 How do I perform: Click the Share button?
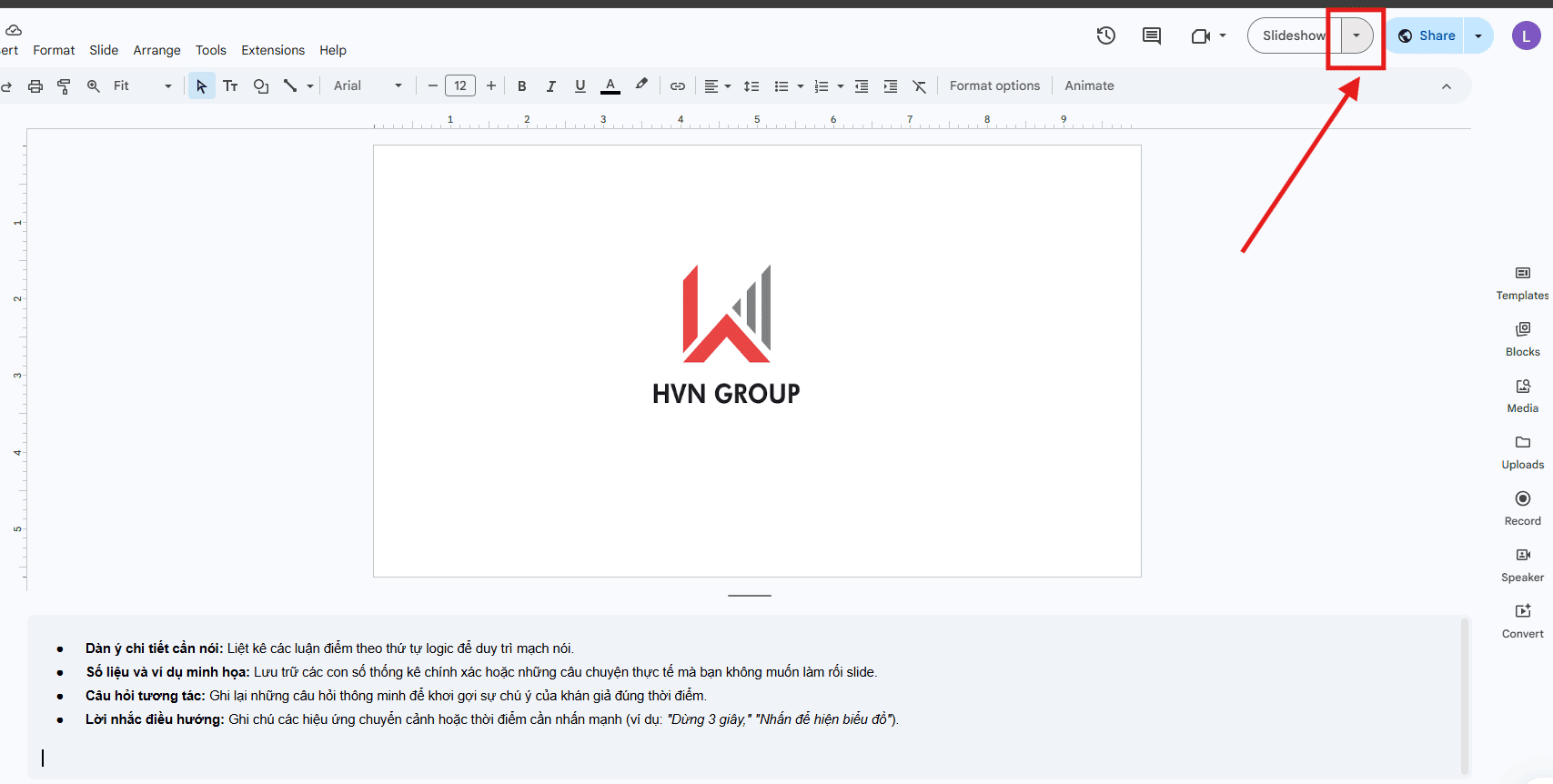1426,35
